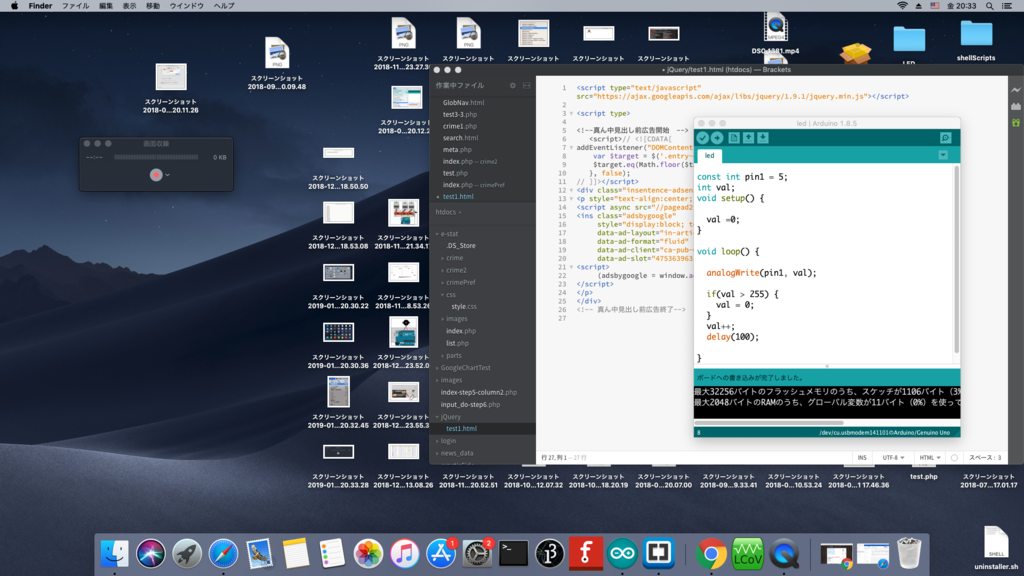This screenshot has width=1024, height=576.
Task: Open the Arduino Serial Monitor
Action: click(945, 138)
